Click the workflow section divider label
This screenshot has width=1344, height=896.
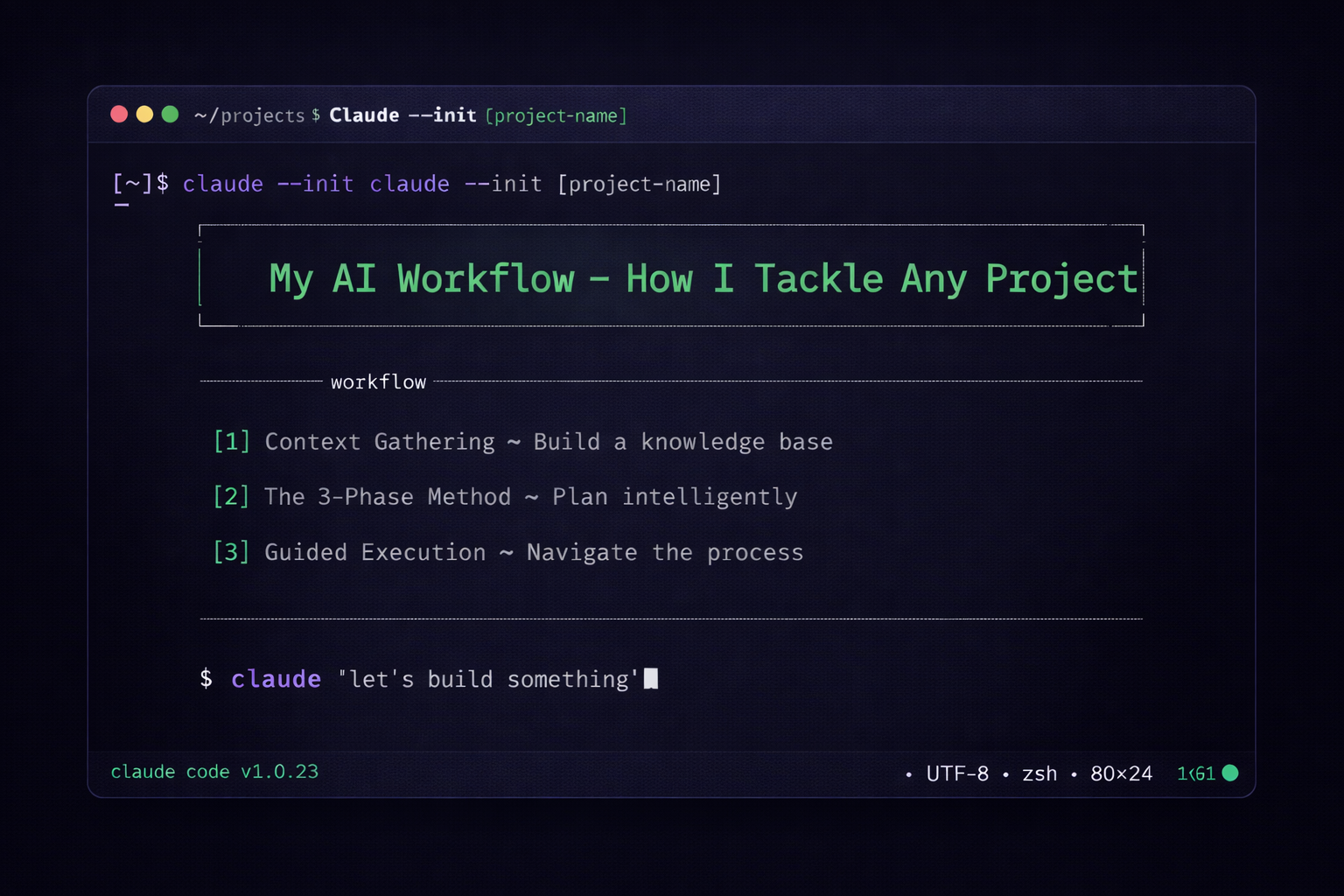[x=378, y=382]
